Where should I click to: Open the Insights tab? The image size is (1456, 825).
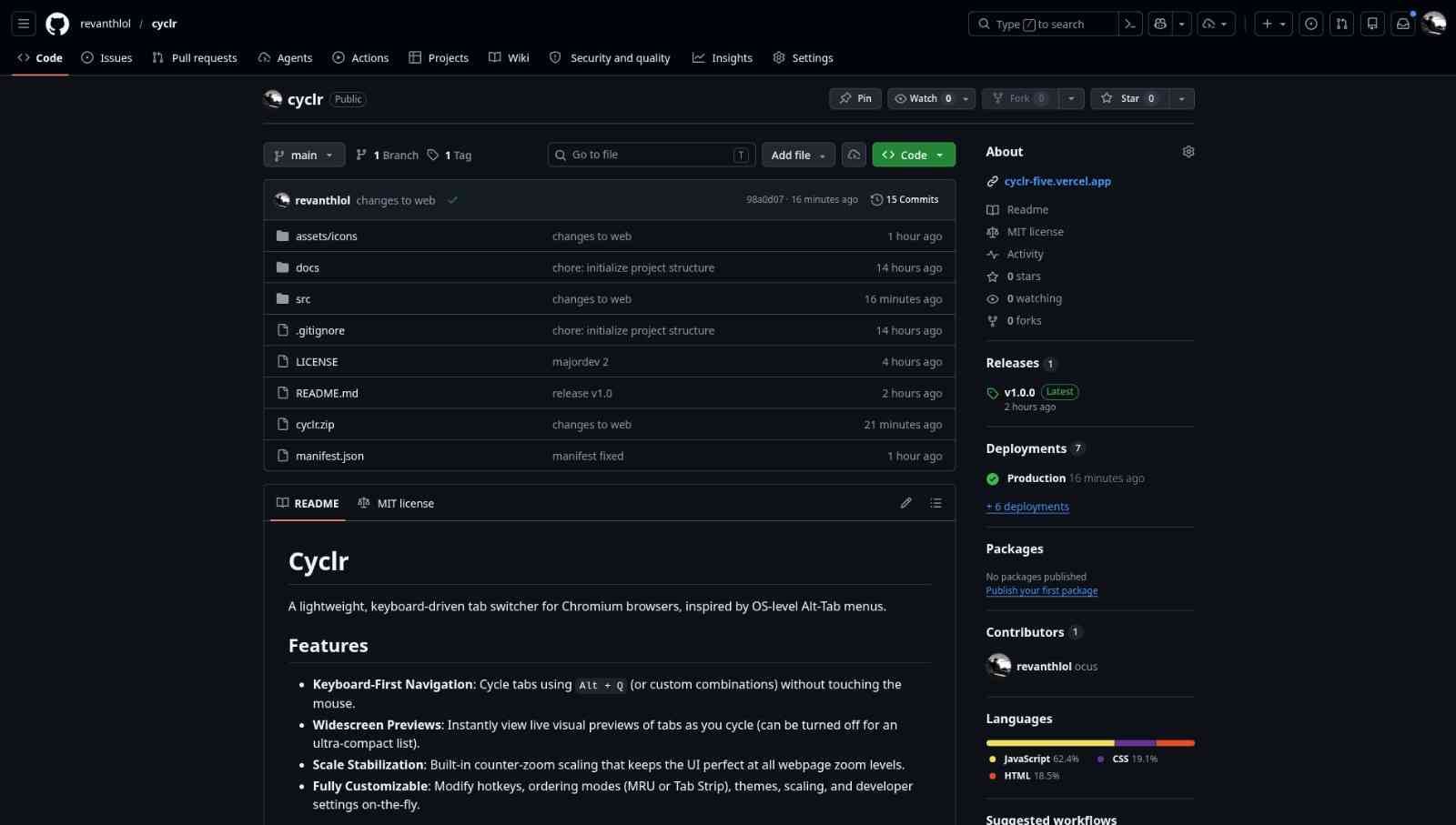pos(723,57)
